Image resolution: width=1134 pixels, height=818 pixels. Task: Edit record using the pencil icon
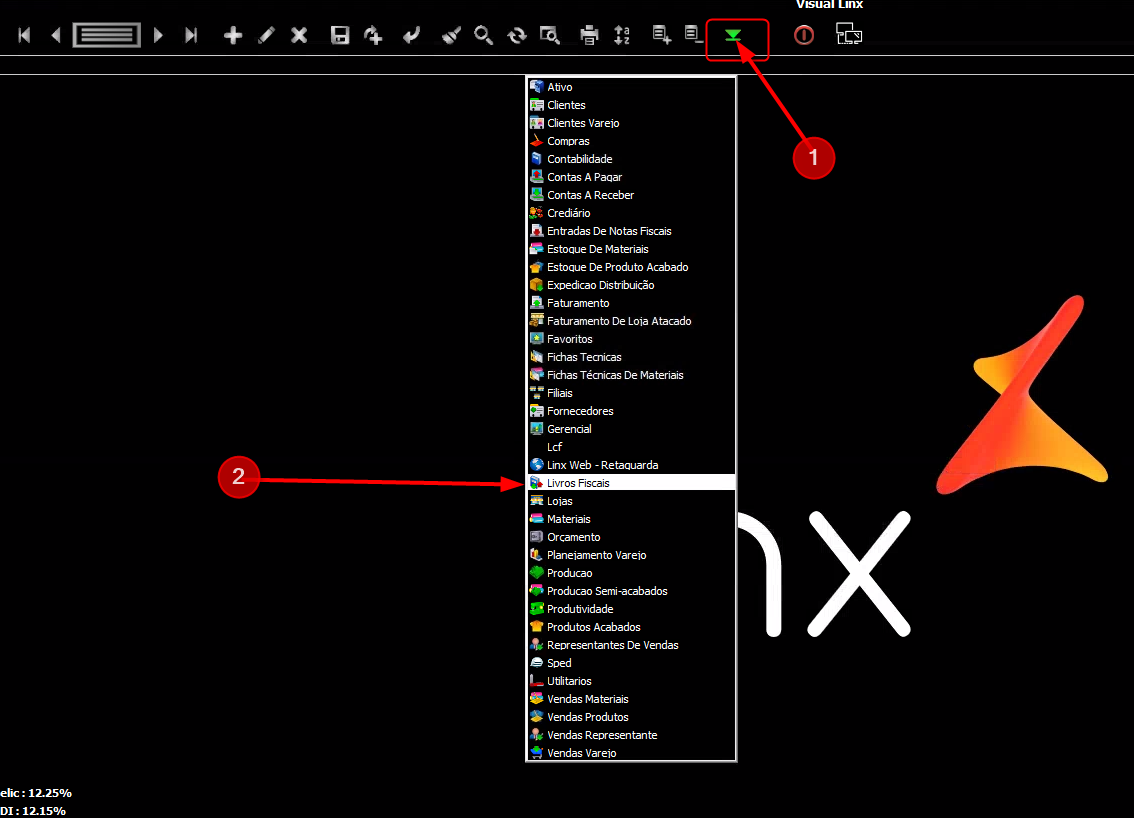point(266,35)
